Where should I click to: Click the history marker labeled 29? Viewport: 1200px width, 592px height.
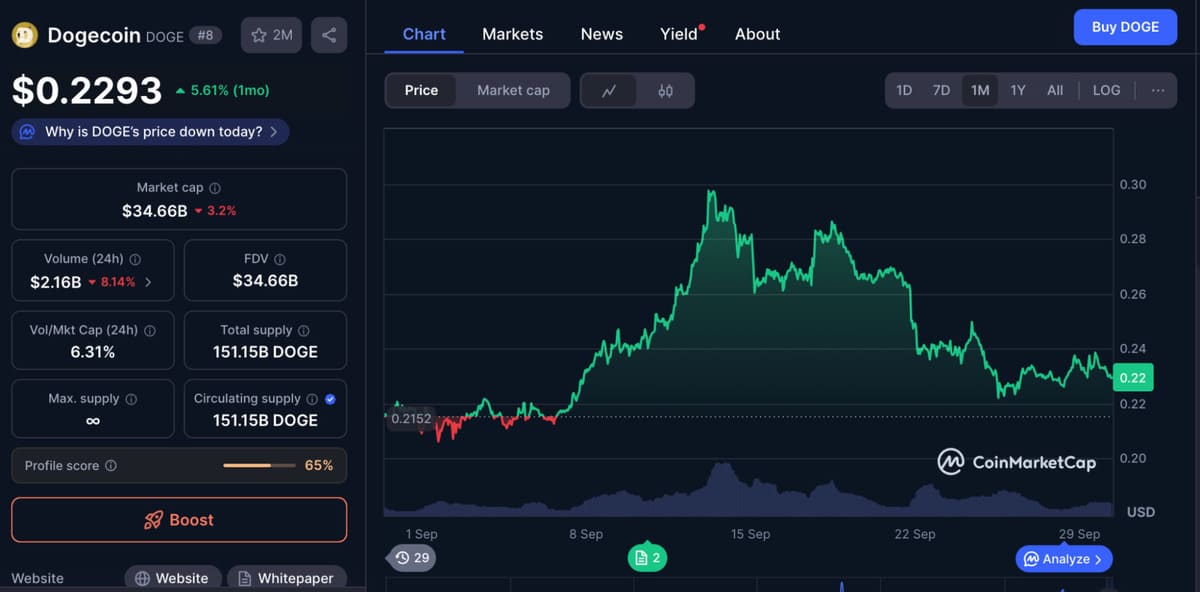[411, 558]
